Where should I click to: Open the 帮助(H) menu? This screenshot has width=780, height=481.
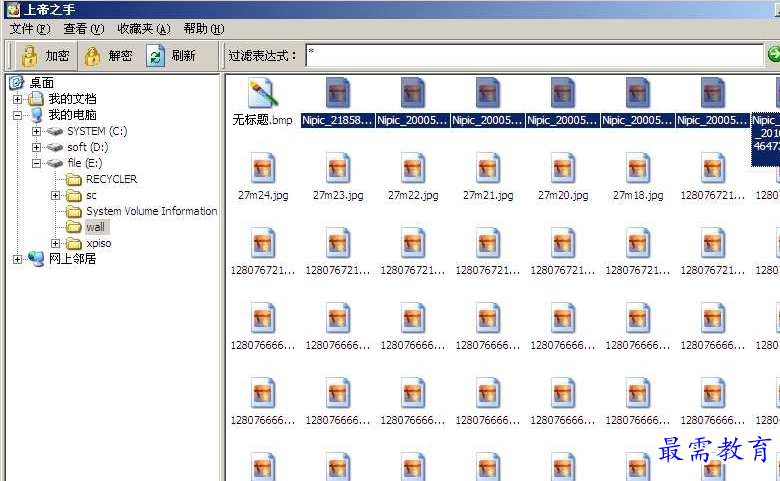pos(204,29)
